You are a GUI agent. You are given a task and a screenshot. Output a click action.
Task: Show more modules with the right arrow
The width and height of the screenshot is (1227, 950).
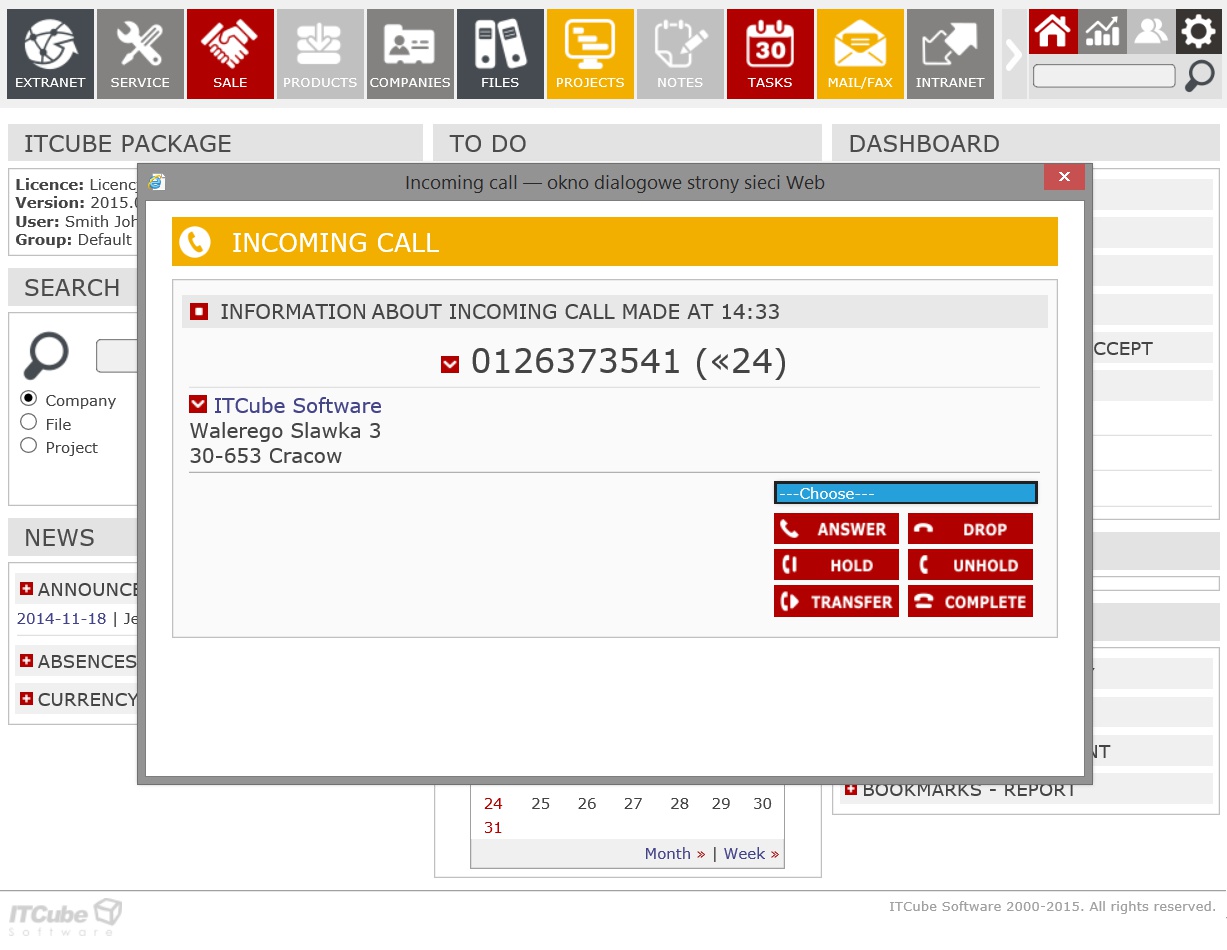tap(1014, 54)
